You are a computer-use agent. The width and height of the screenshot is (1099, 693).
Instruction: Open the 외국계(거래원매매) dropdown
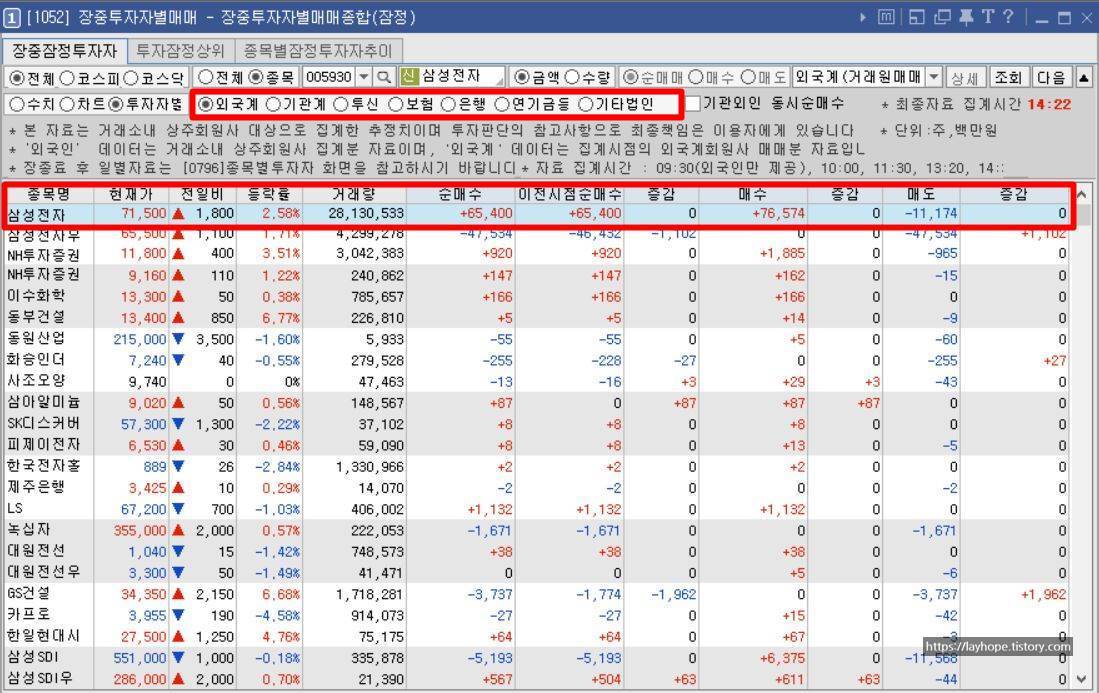[934, 77]
